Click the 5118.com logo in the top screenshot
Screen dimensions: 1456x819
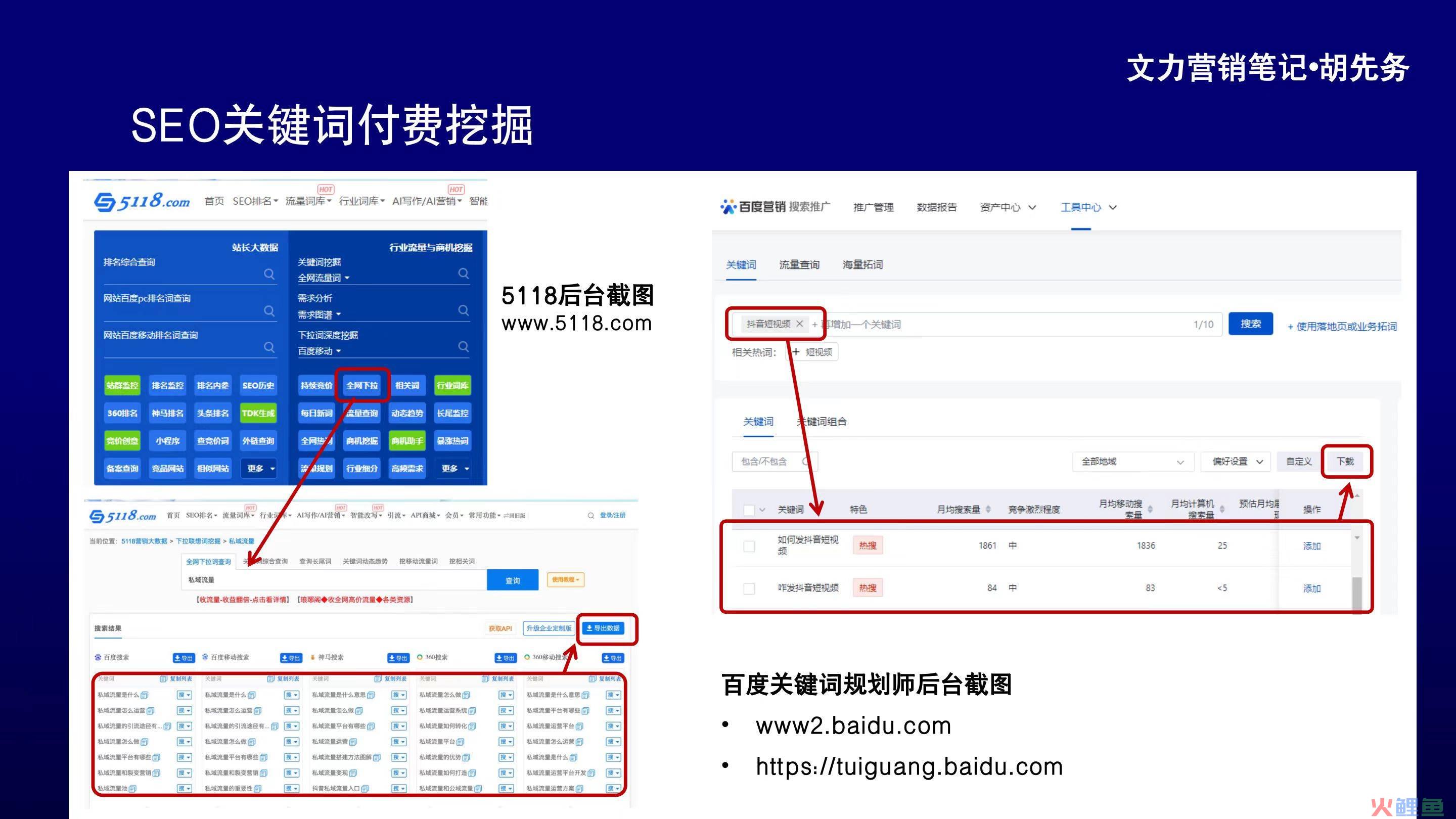click(142, 201)
